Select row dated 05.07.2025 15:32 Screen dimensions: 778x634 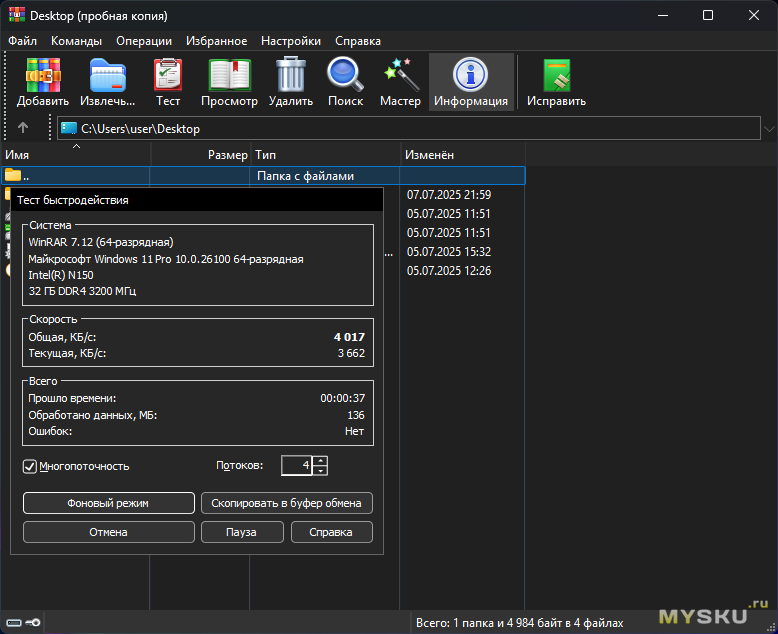coord(449,252)
